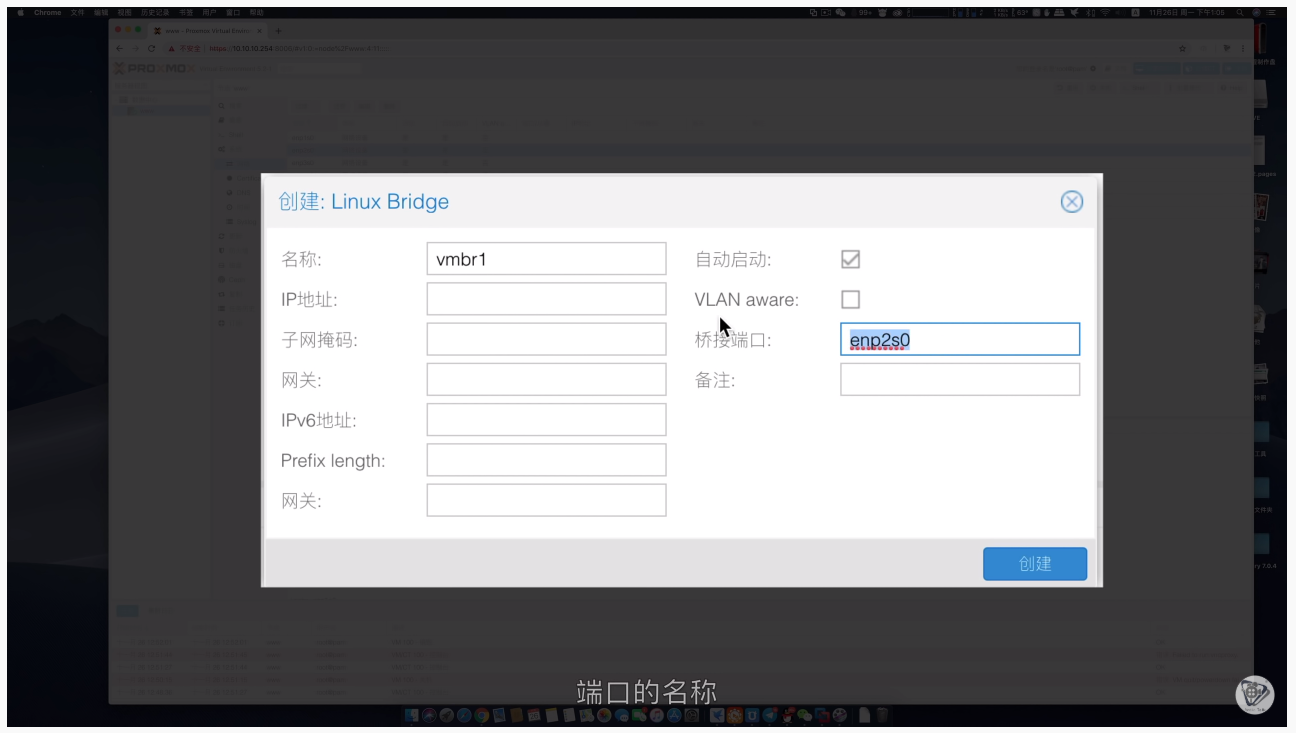Open Safari from the dock
1296x733 pixels.
coord(464,715)
